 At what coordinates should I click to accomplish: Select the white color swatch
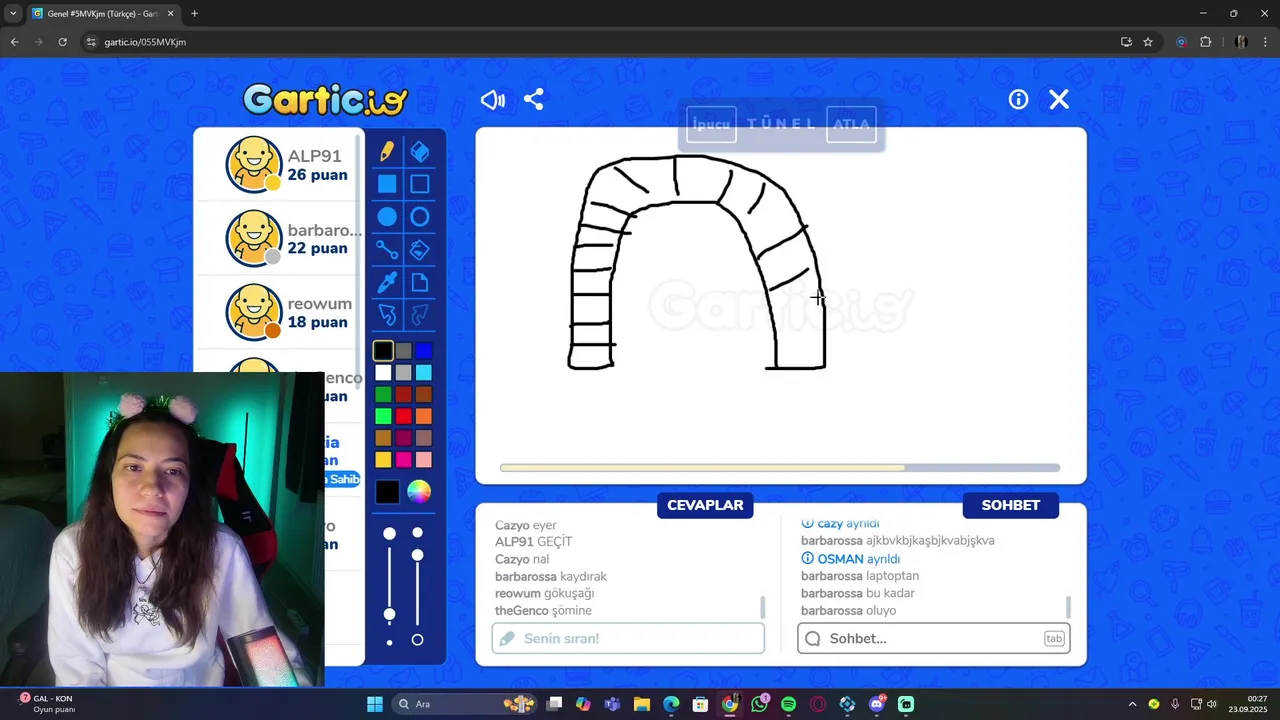click(x=383, y=373)
